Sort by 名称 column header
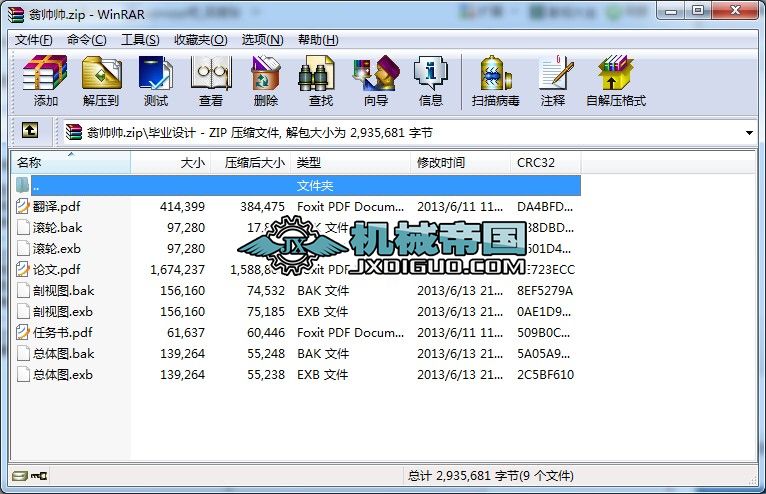The width and height of the screenshot is (766, 494). pos(70,162)
